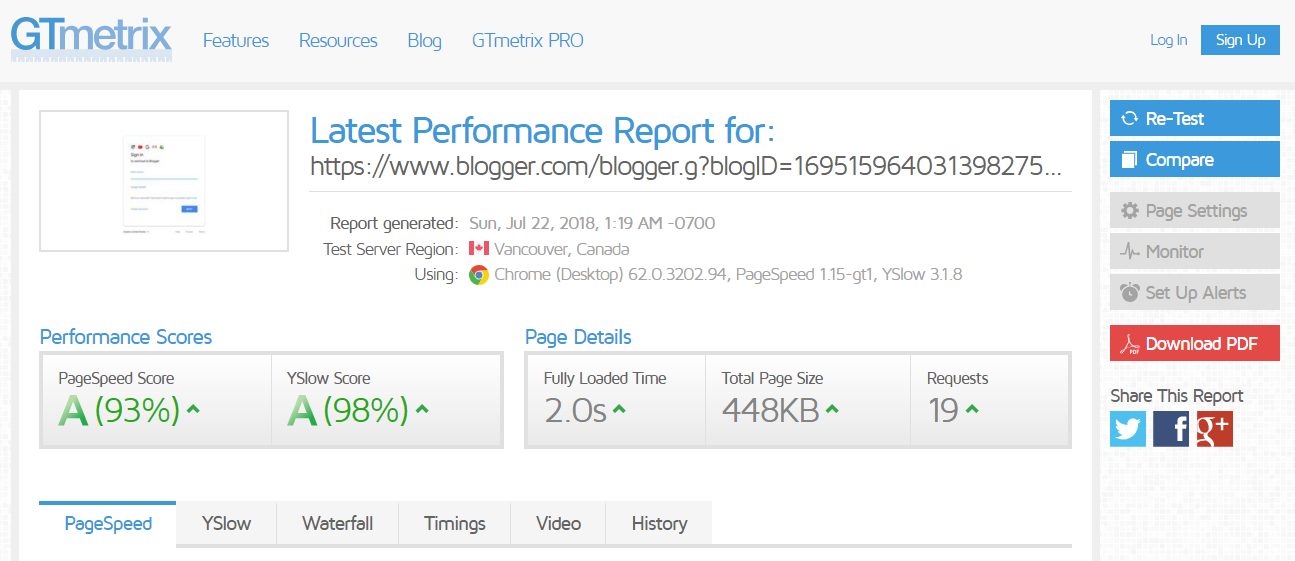Select the PageSpeed tab
1295x561 pixels.
pyautogui.click(x=108, y=523)
